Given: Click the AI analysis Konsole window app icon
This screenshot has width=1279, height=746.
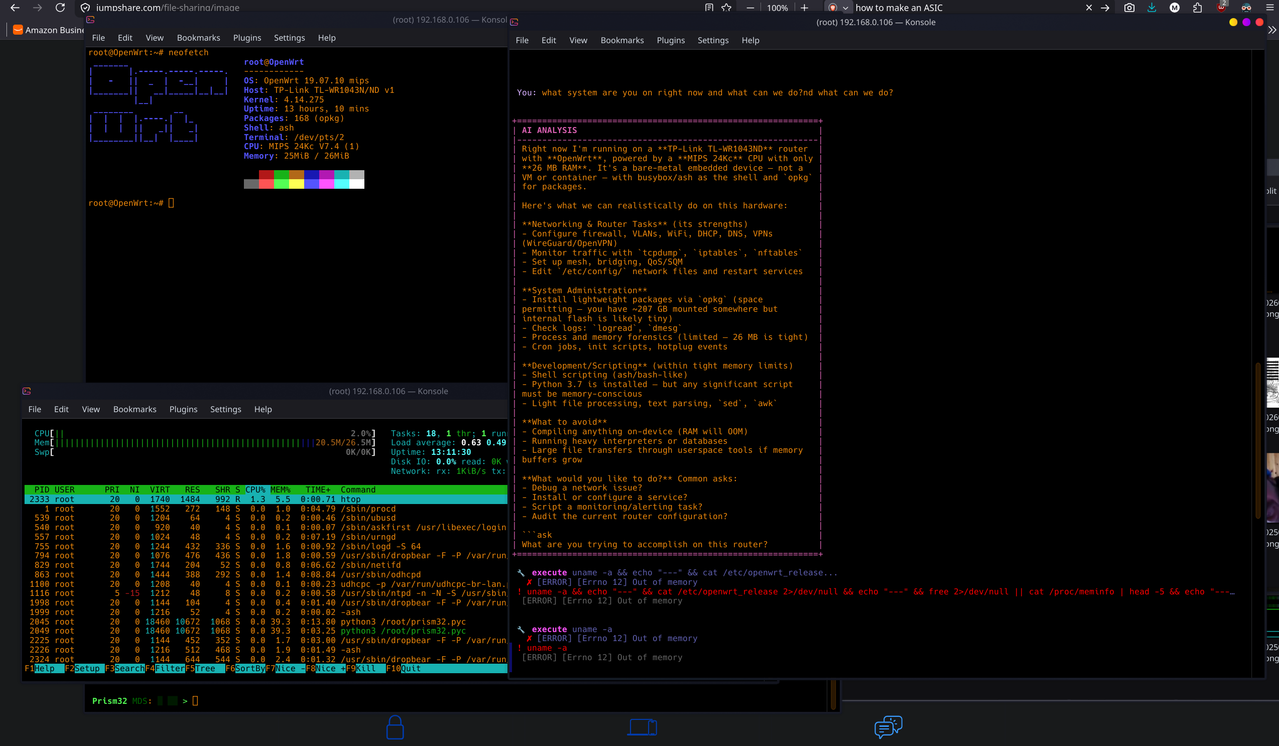Looking at the screenshot, I should [x=514, y=21].
